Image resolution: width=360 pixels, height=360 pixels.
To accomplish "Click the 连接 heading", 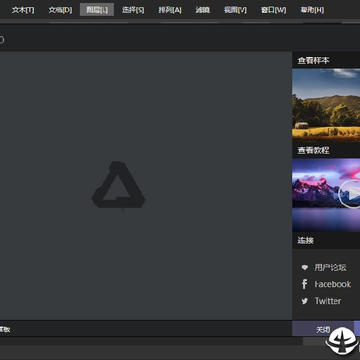I will (x=306, y=240).
